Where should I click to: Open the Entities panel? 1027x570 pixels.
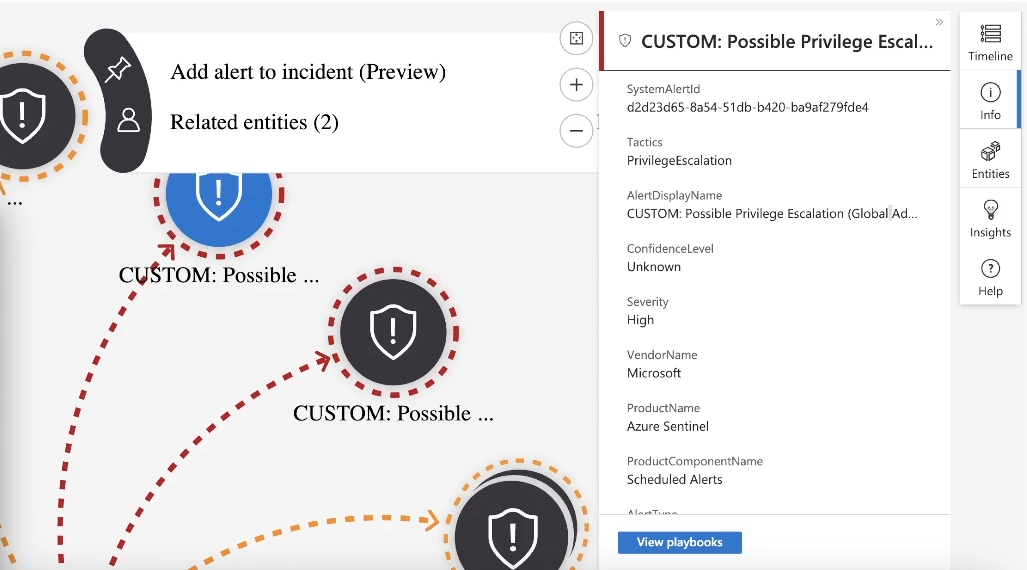[x=990, y=160]
